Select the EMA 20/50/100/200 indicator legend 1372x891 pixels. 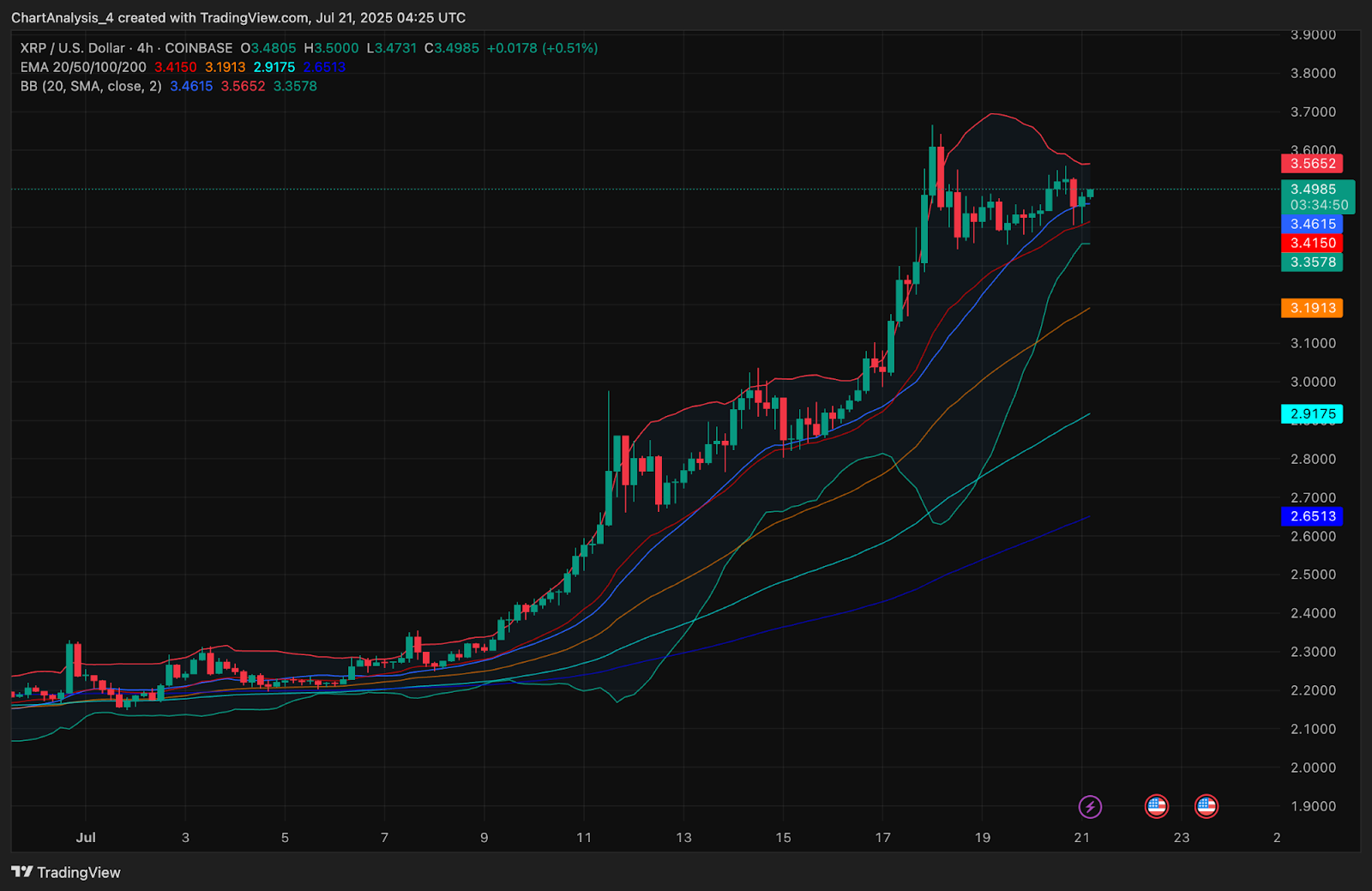(83, 67)
